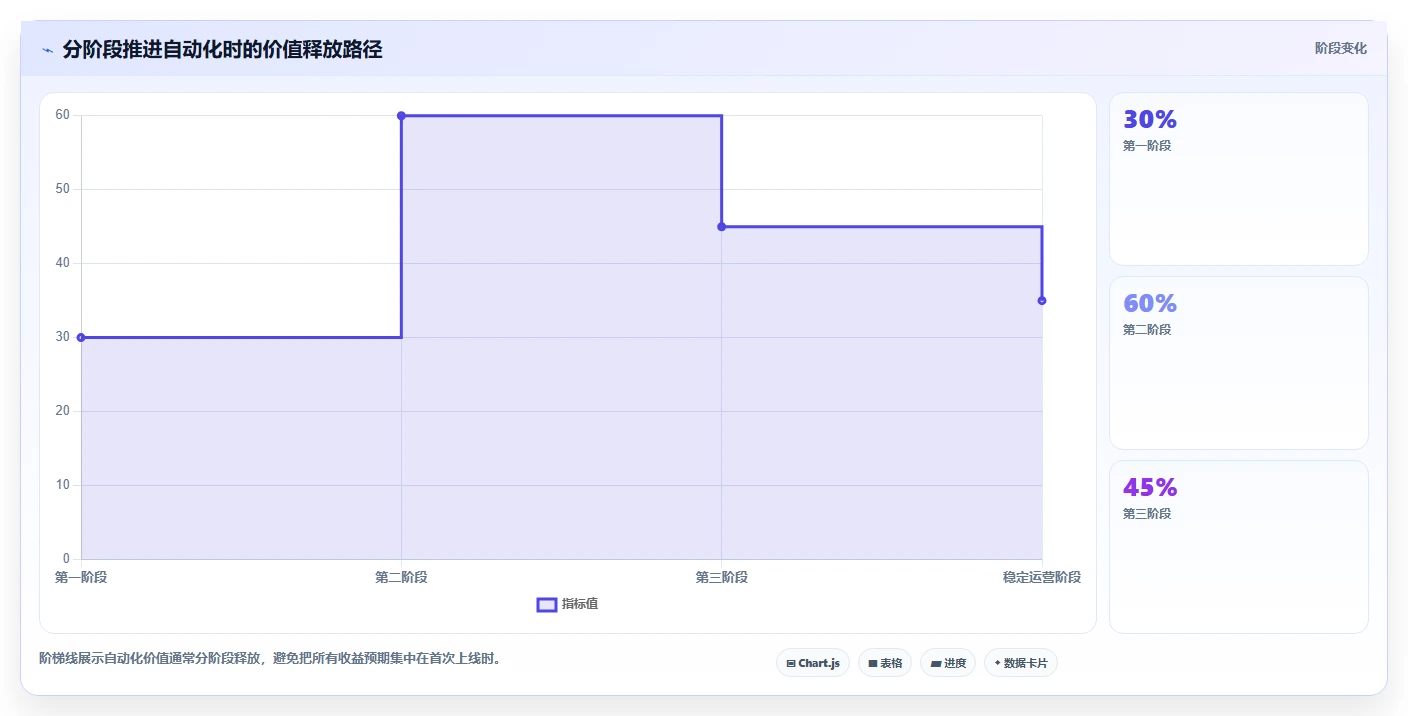Click the data point at 第一阶段 value 30
Screen dimensions: 1408x716
[x=81, y=337]
